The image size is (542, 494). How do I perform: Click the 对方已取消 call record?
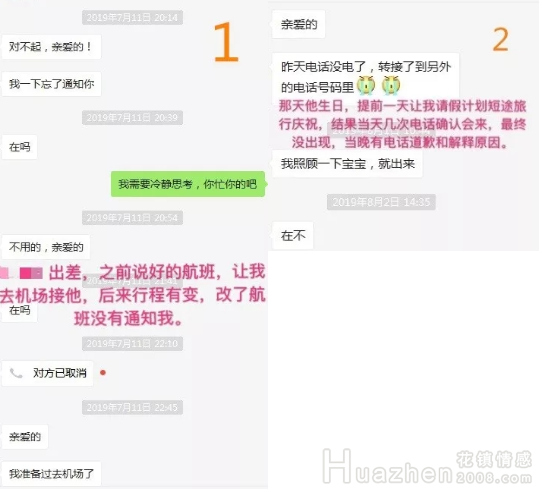pyautogui.click(x=48, y=373)
